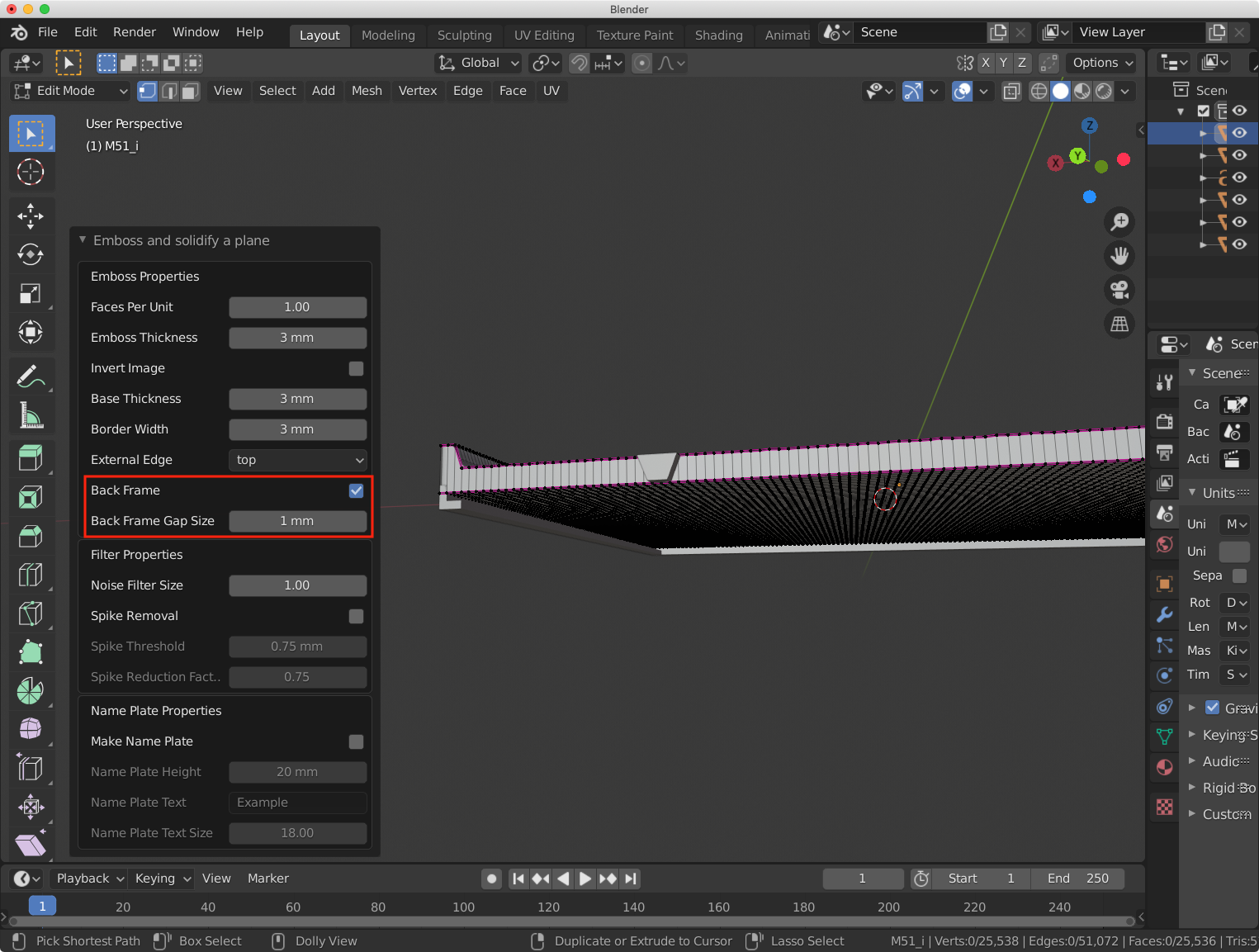Select the Cursor tool in toolbar

[x=31, y=172]
